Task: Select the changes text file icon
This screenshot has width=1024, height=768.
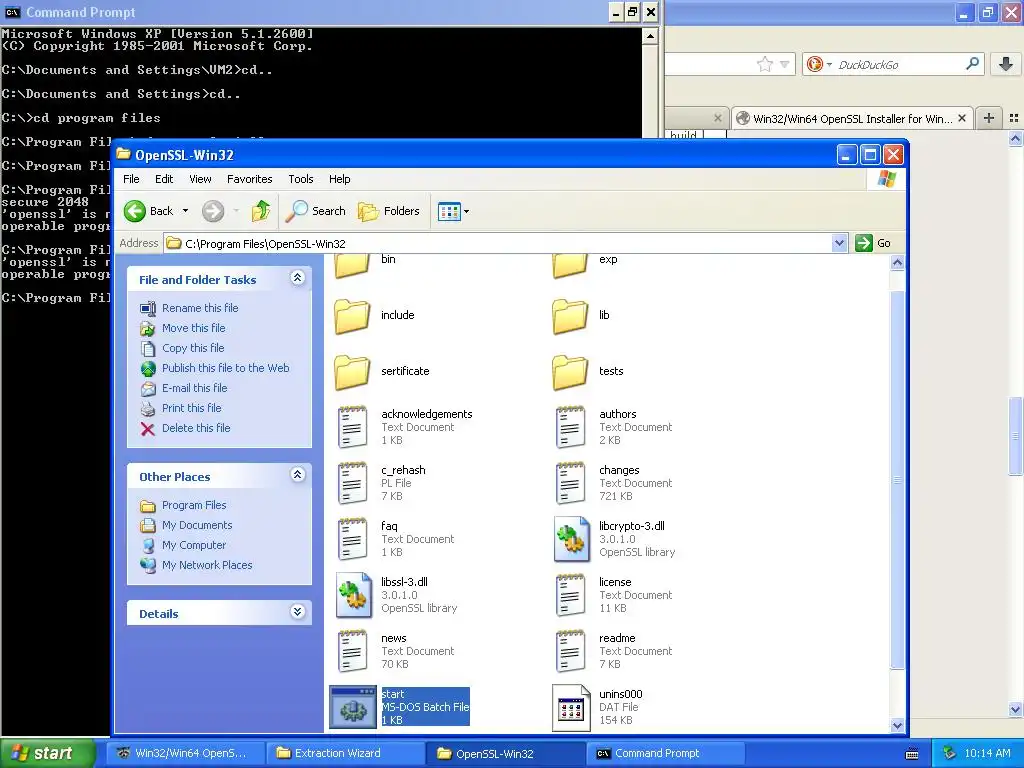Action: click(x=570, y=483)
